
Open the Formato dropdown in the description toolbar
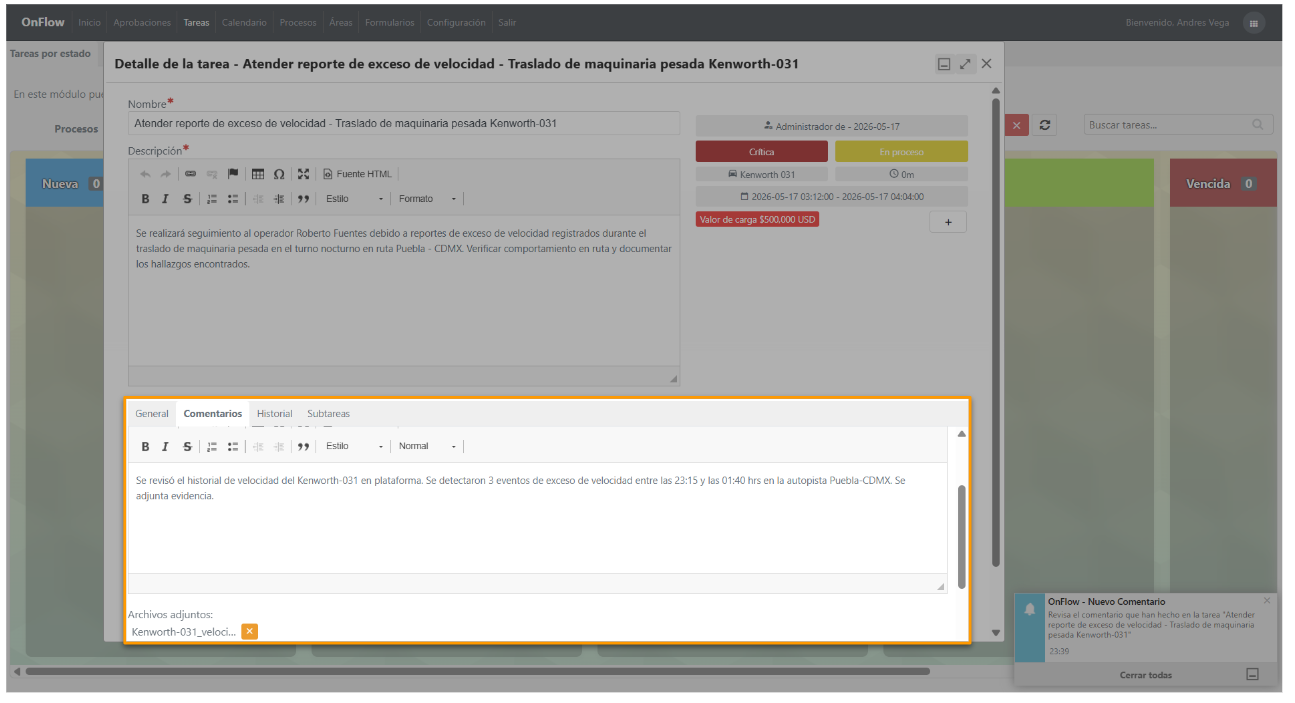(x=428, y=199)
